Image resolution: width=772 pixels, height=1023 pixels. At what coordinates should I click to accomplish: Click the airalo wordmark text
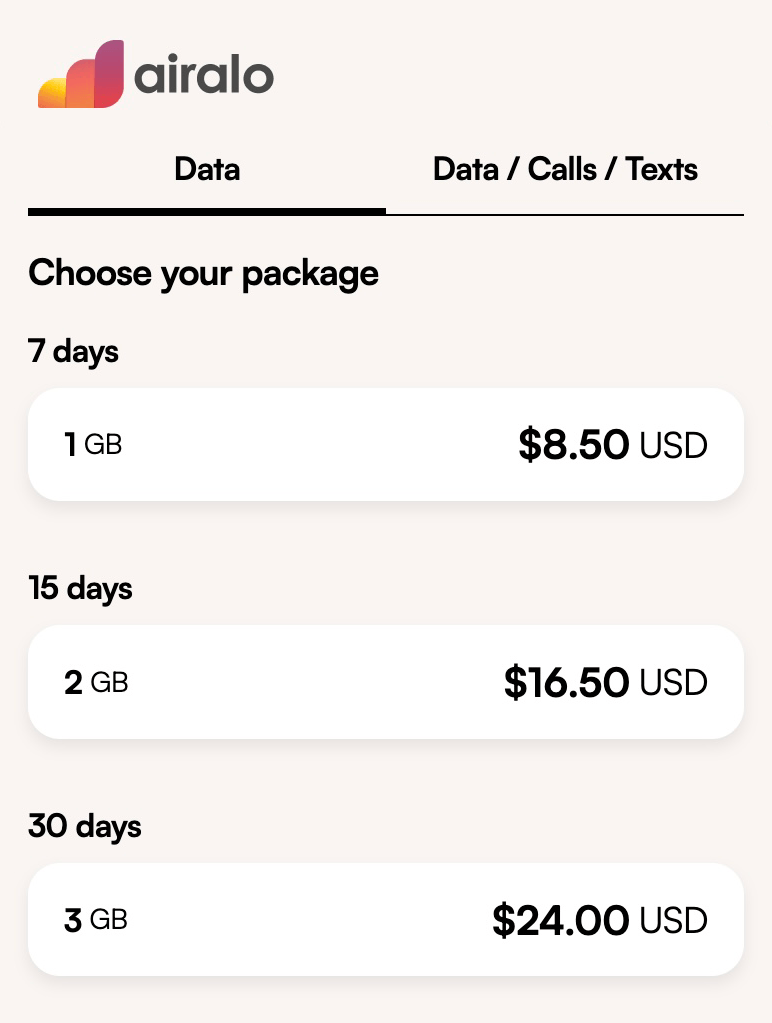[203, 77]
